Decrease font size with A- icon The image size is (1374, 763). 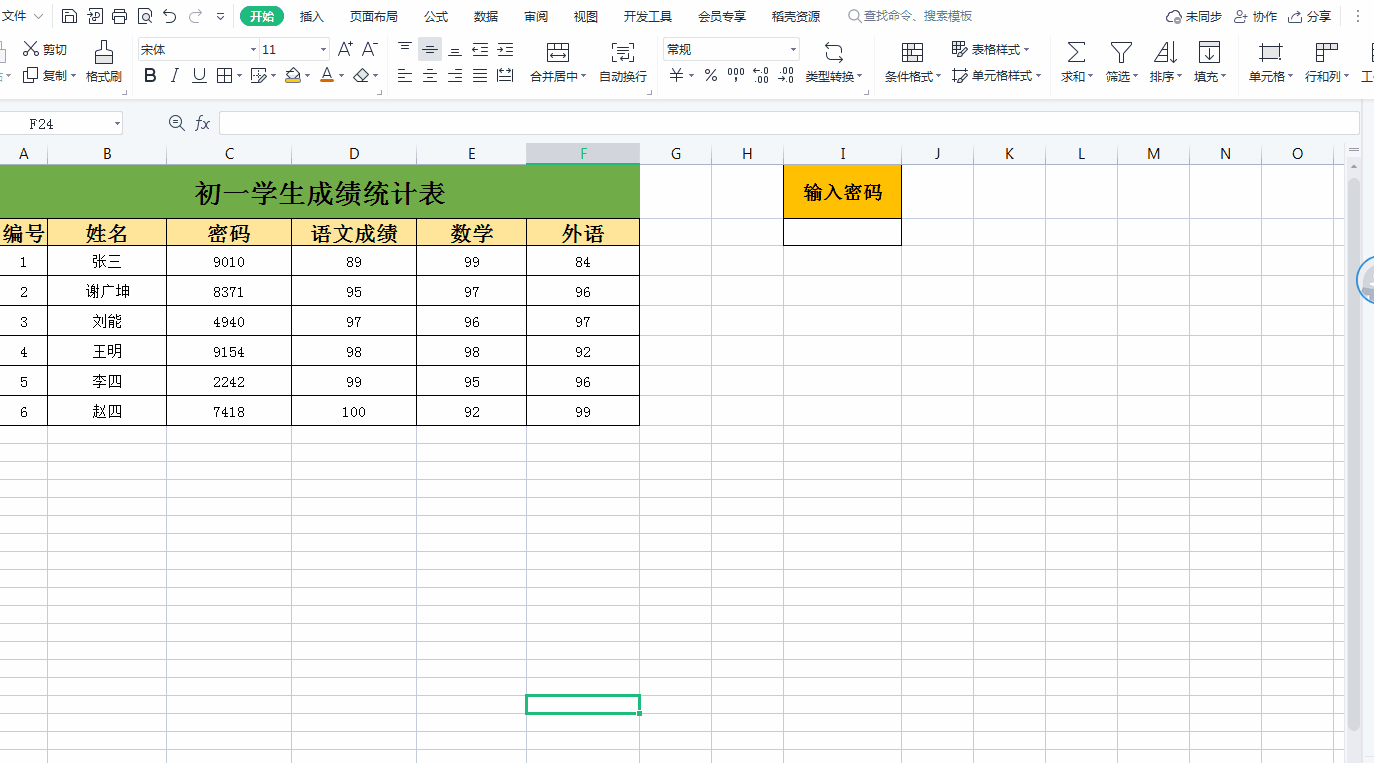[x=369, y=49]
